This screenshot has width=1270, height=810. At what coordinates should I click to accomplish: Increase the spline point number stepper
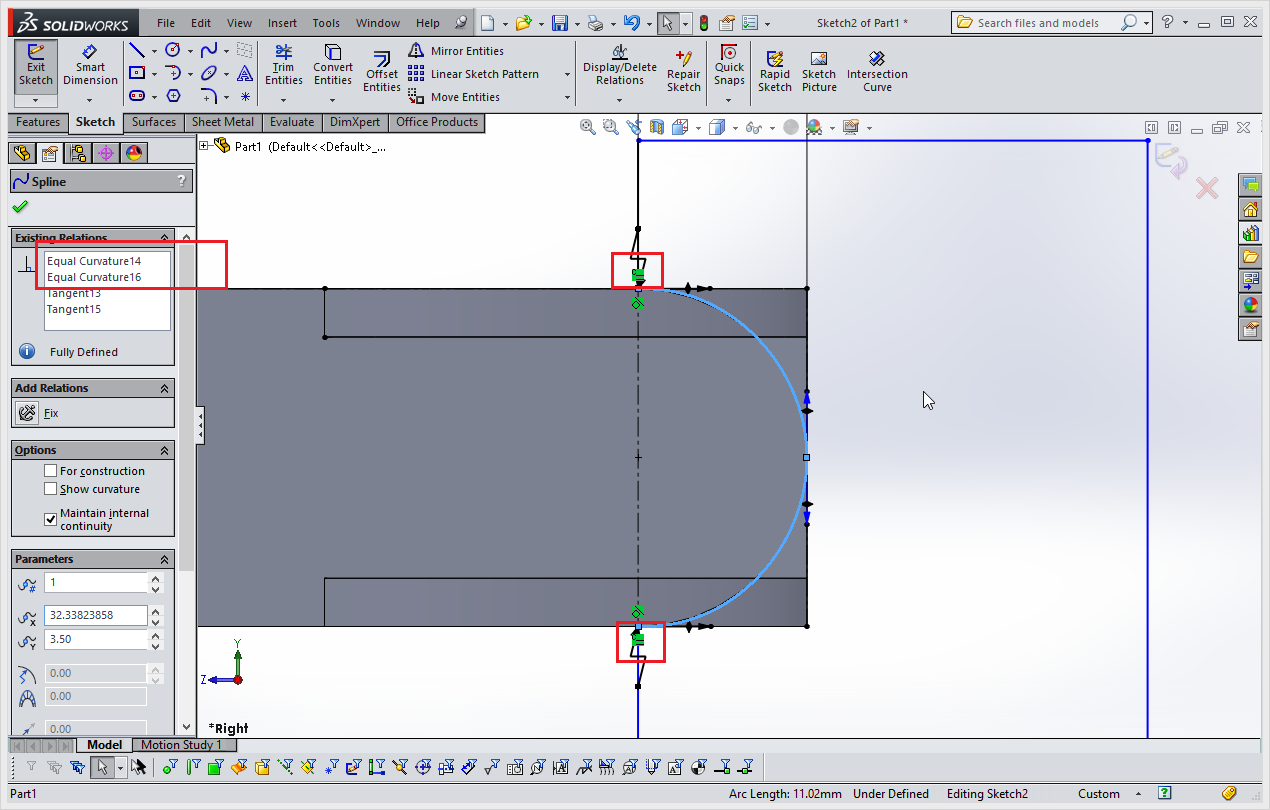coord(155,578)
